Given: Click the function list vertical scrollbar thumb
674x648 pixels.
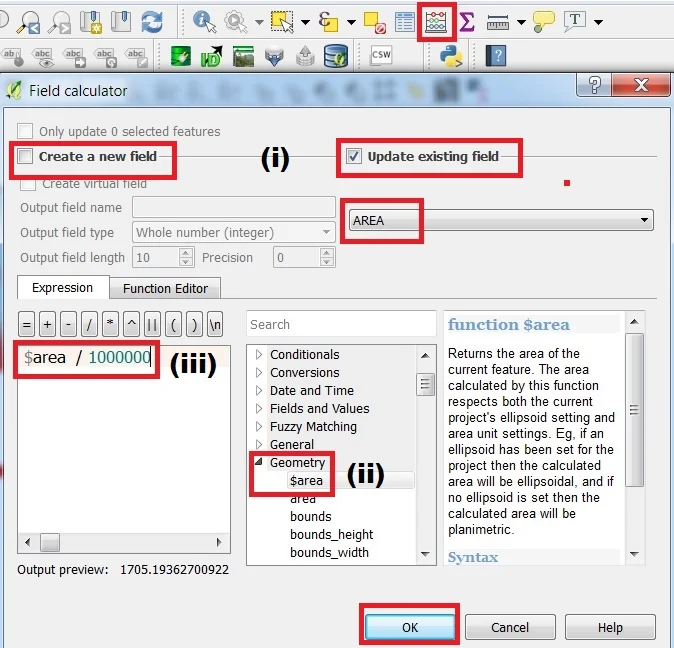Looking at the screenshot, I should point(426,384).
